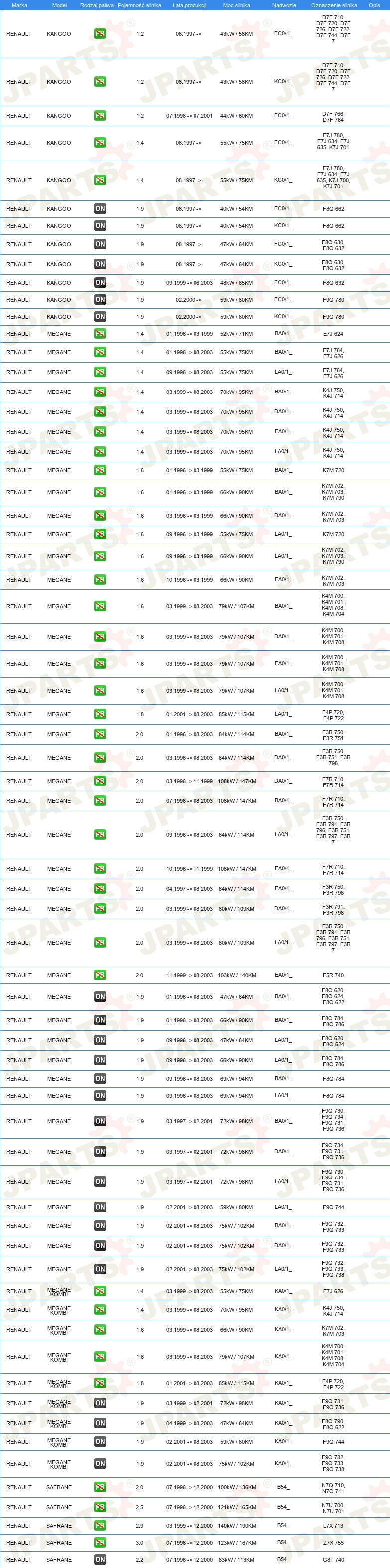Select the engine capacity cell '2.9'
This screenshot has height=1568, width=390.
pos(139,1526)
